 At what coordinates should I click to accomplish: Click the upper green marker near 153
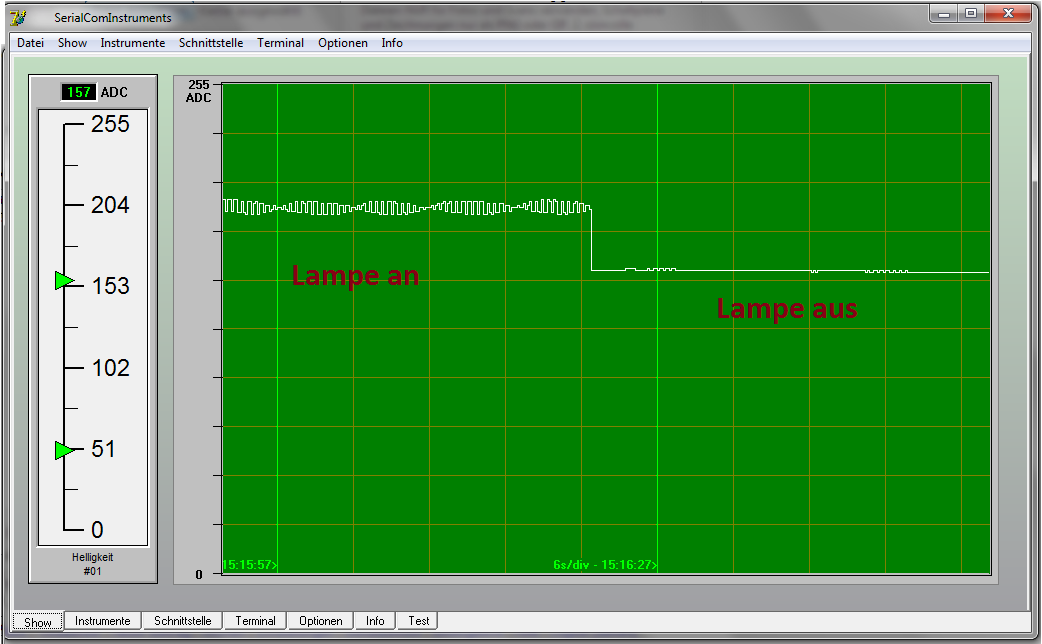(64, 280)
